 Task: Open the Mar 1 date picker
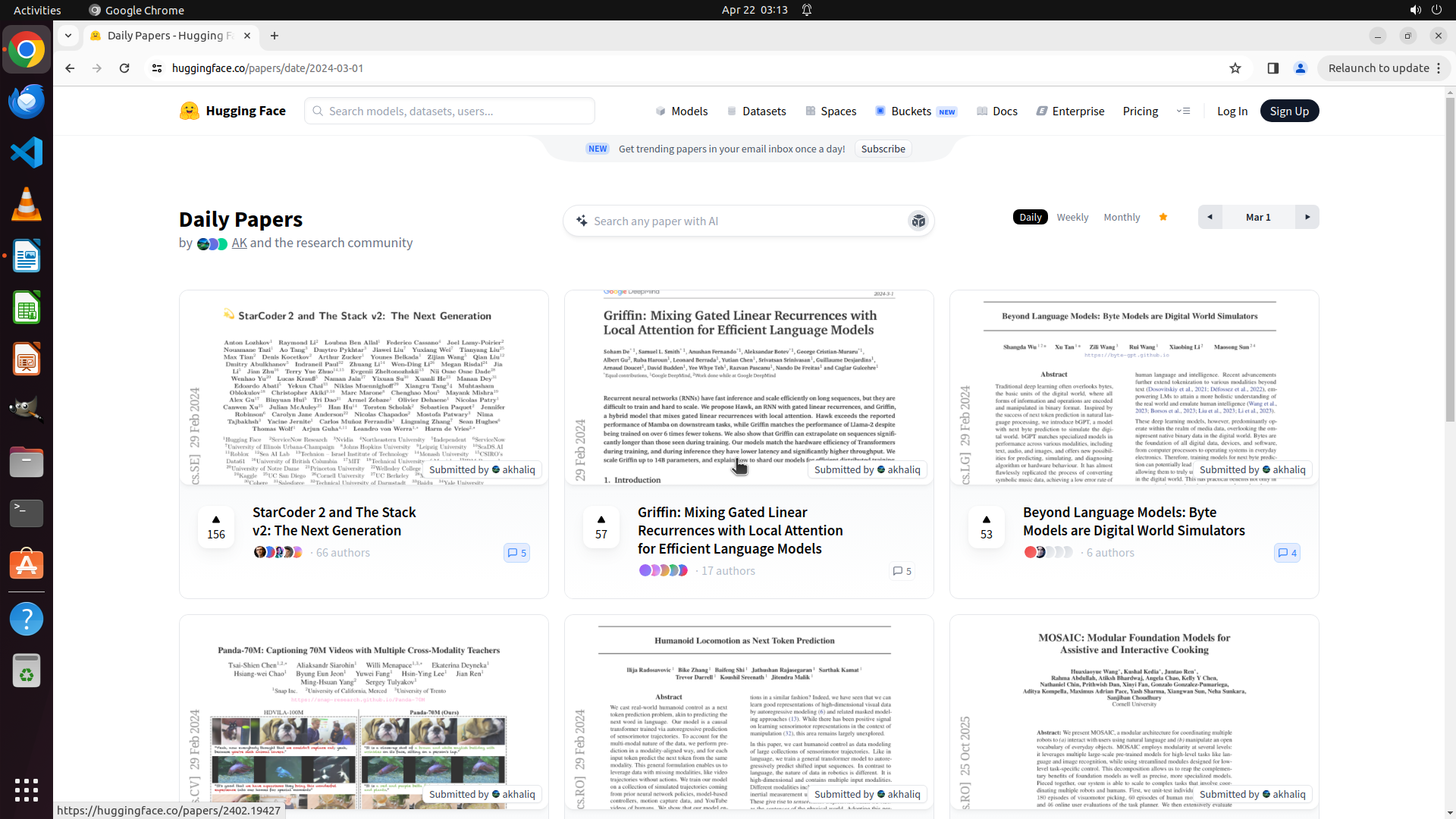coord(1258,217)
